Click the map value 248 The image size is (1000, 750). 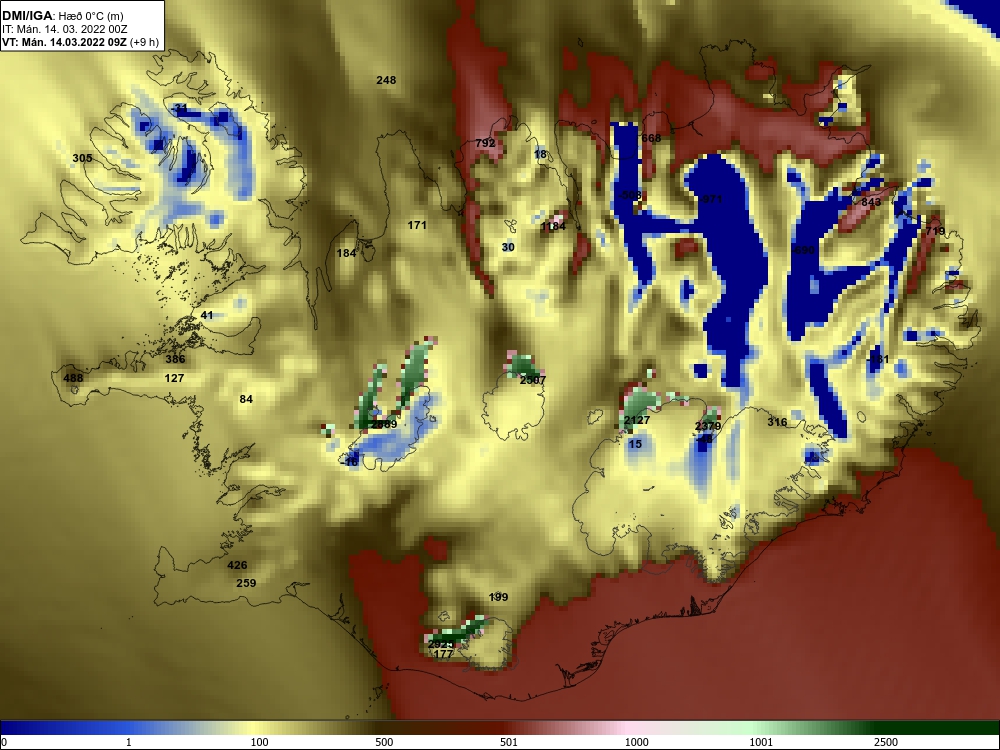tap(386, 80)
